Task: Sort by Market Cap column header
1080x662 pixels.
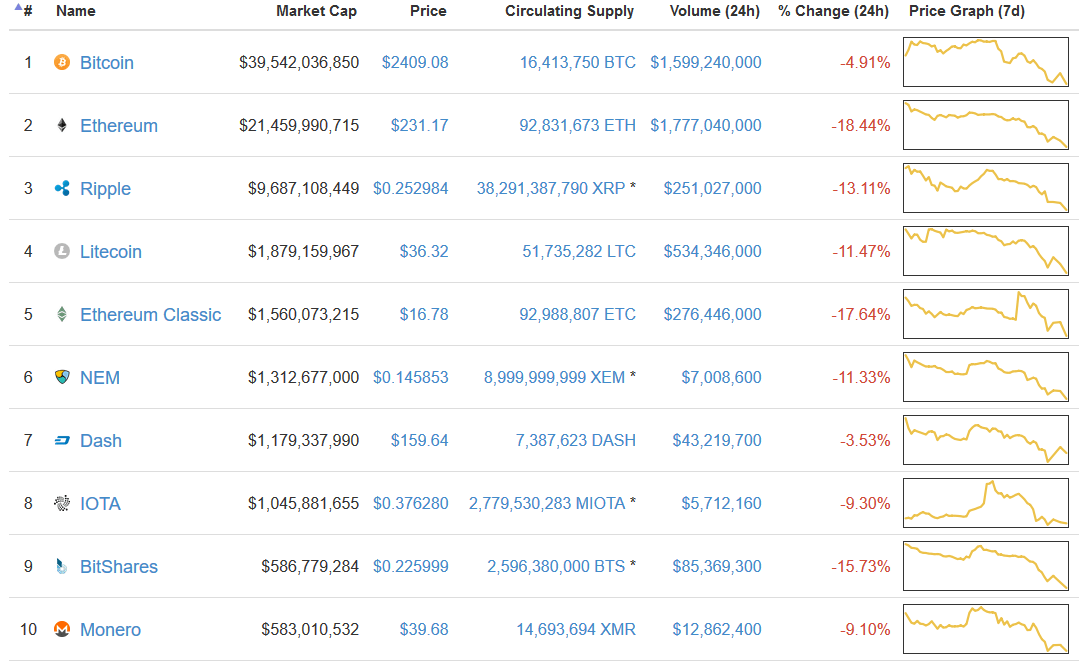Action: pos(316,11)
